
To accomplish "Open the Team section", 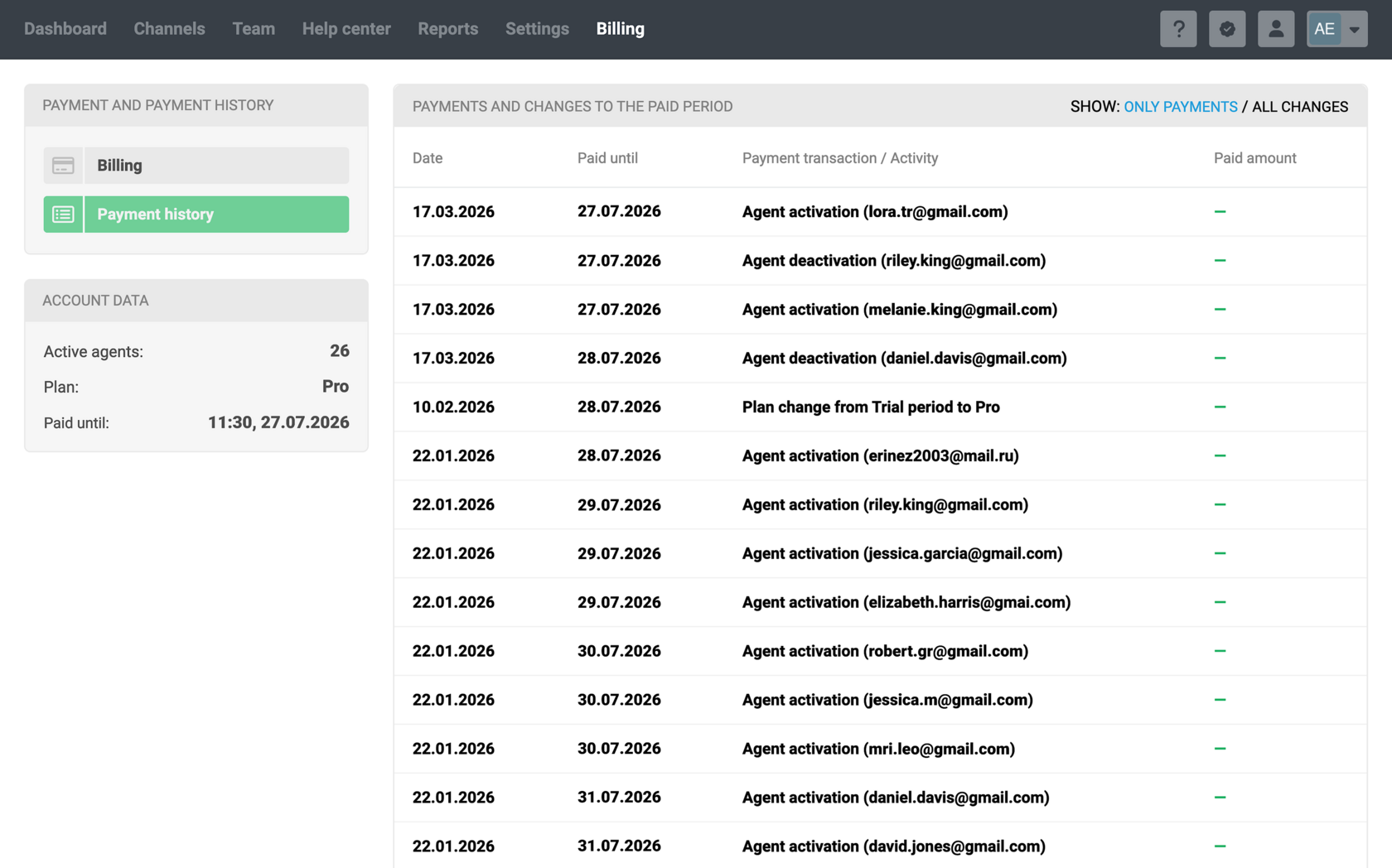I will (x=254, y=29).
